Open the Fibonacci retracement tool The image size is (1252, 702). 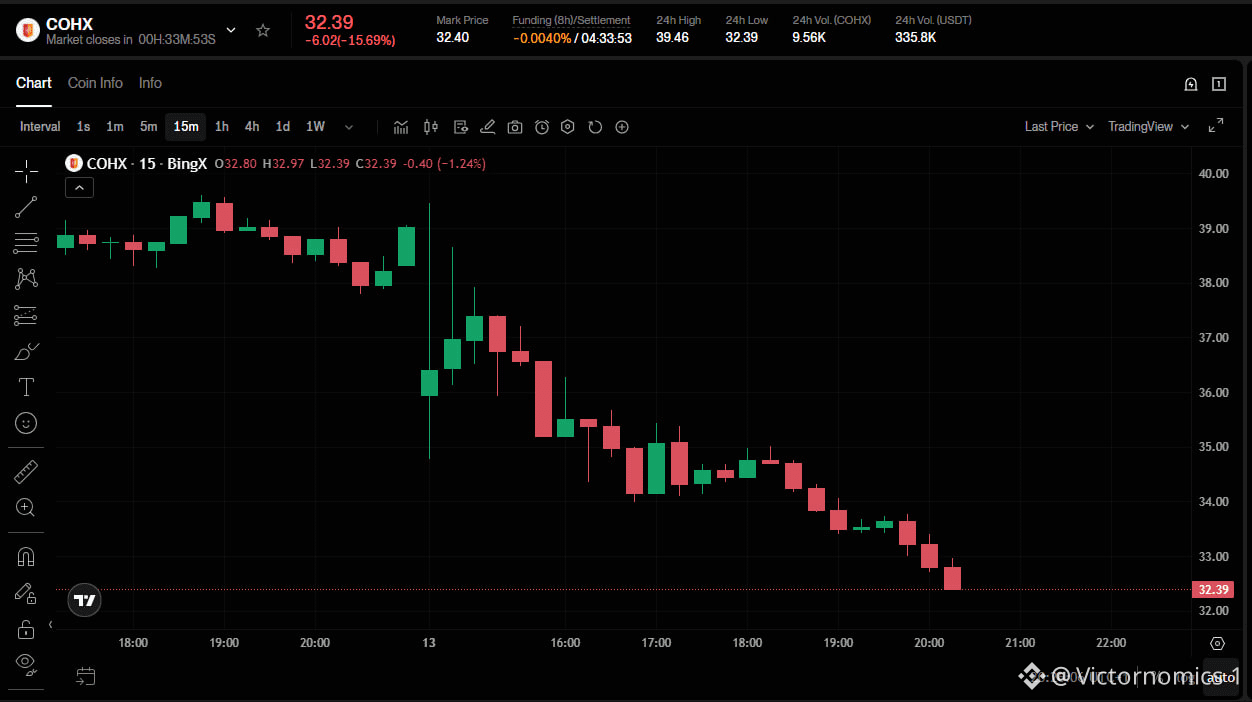point(27,243)
